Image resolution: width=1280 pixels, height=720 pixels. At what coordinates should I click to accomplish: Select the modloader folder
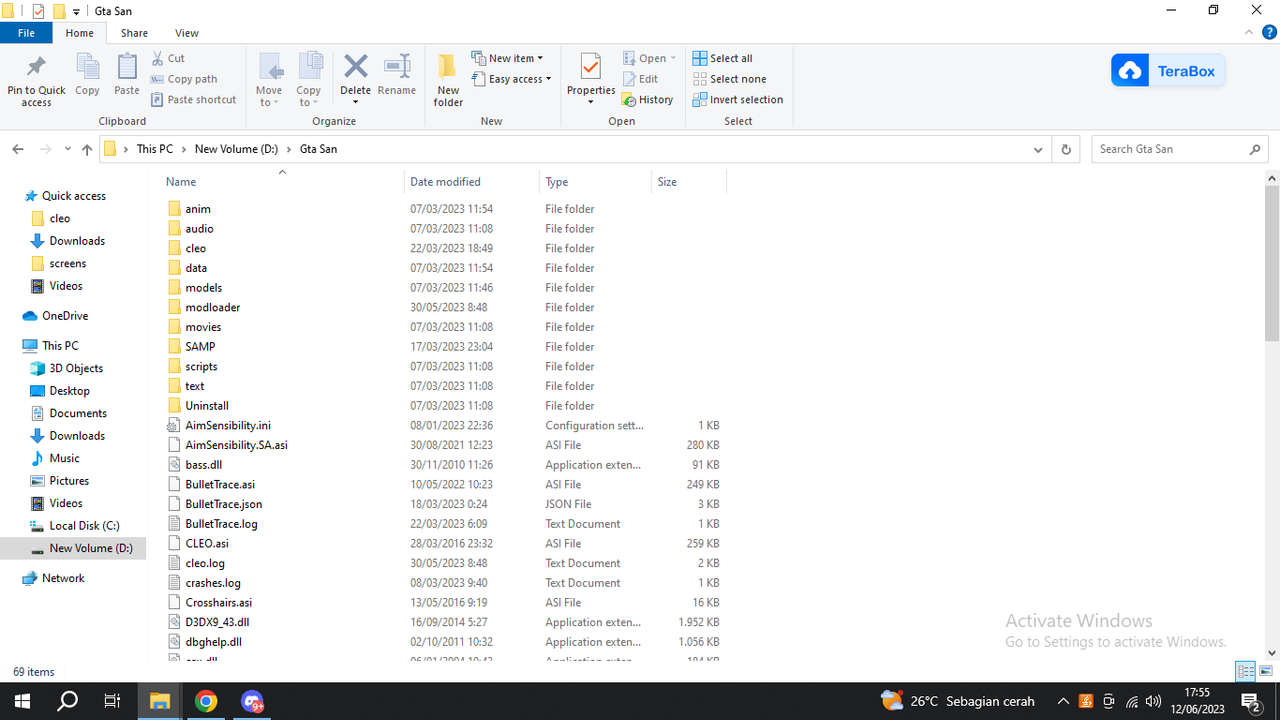(212, 307)
